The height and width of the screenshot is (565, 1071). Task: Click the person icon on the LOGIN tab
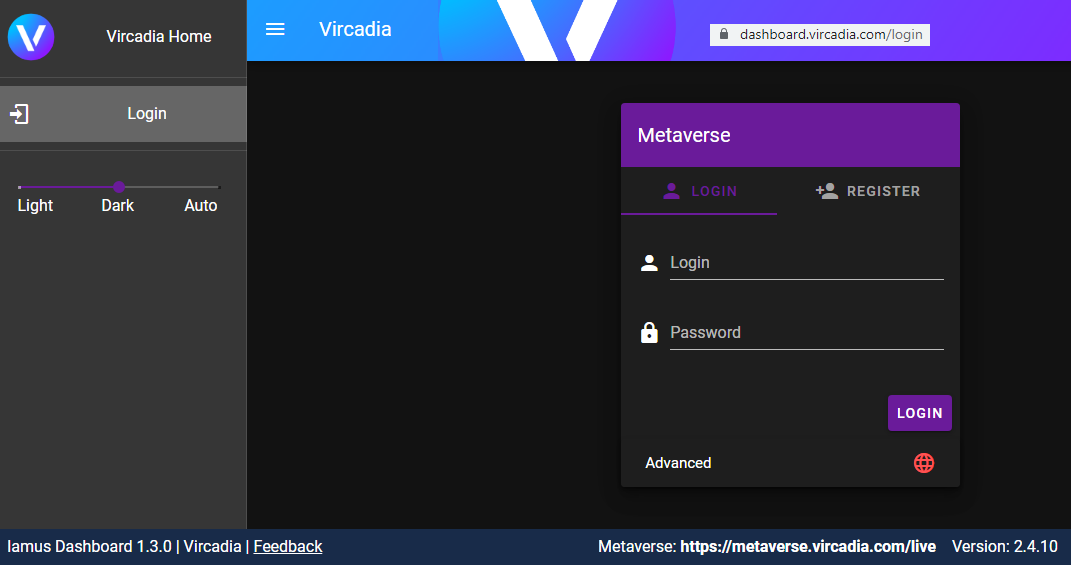coord(671,191)
